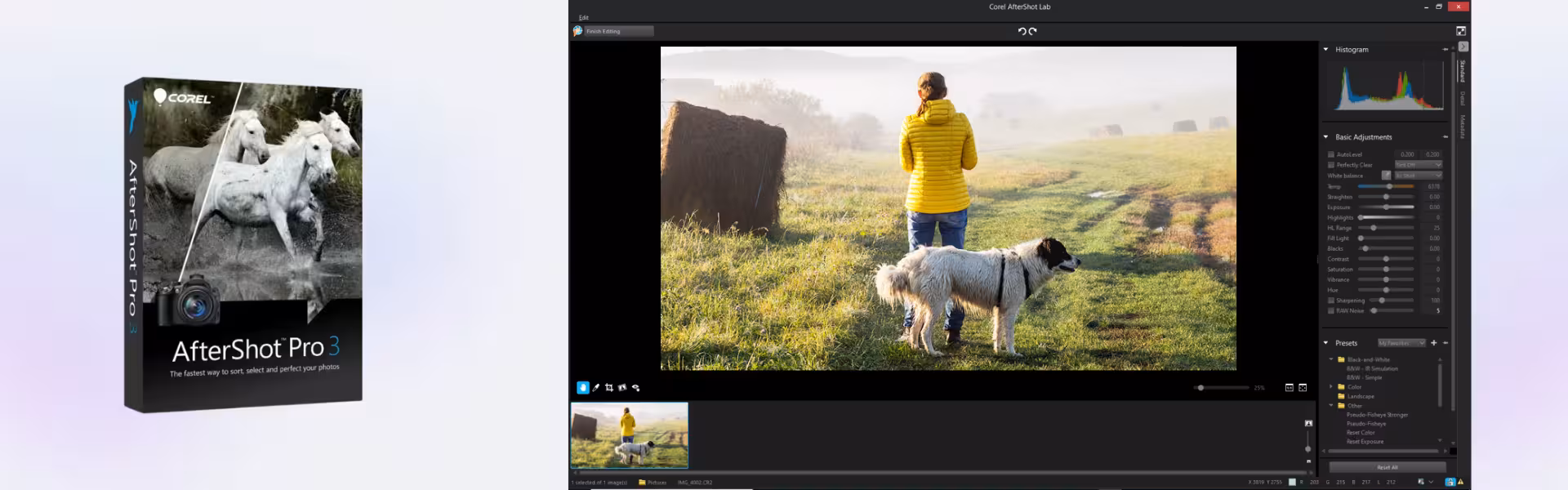Collapse the right panel with arrow button

click(x=1463, y=47)
